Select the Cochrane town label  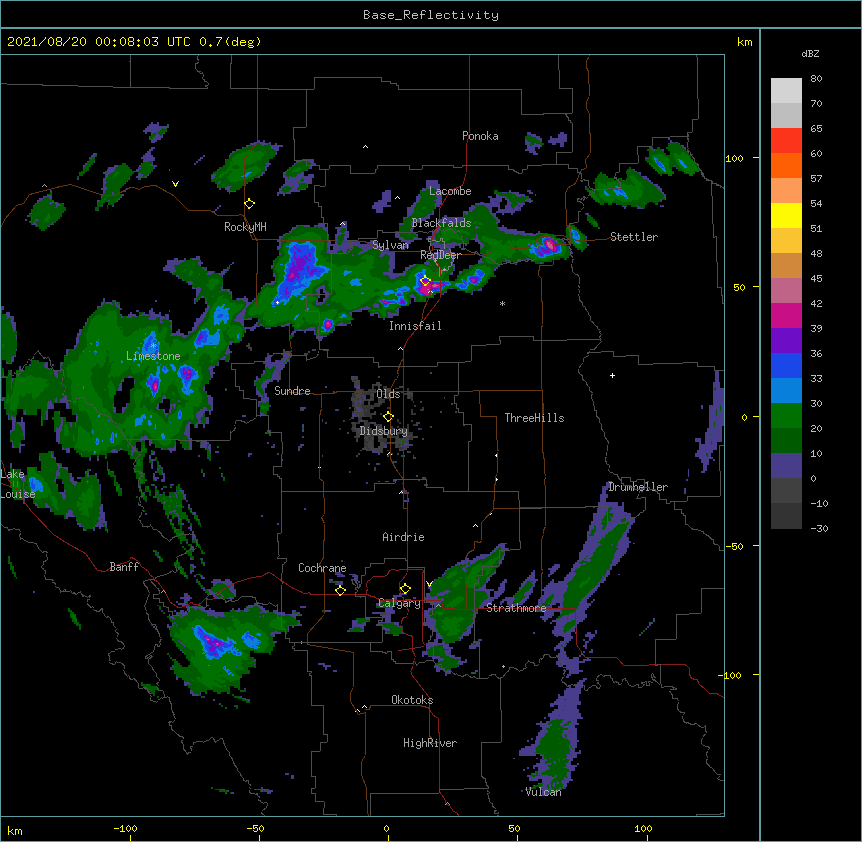(x=322, y=568)
